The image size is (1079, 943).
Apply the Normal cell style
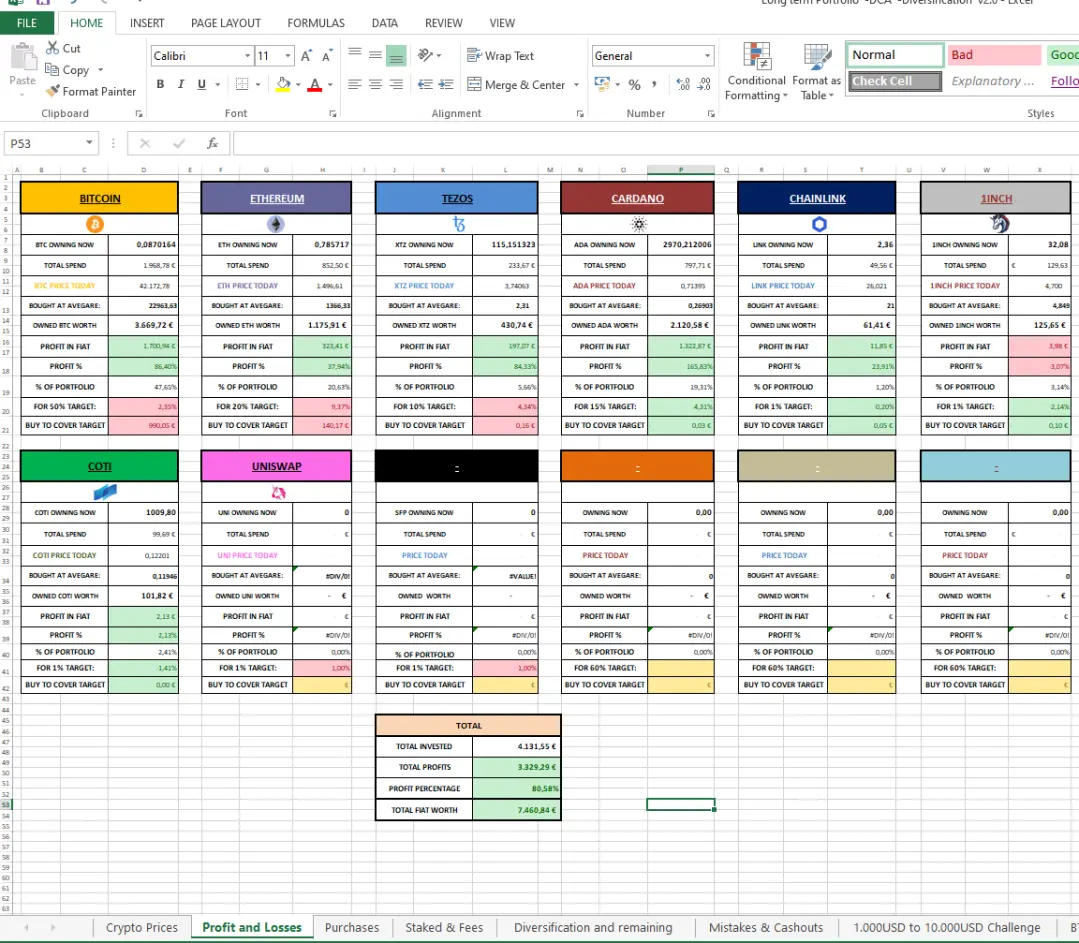click(x=895, y=55)
